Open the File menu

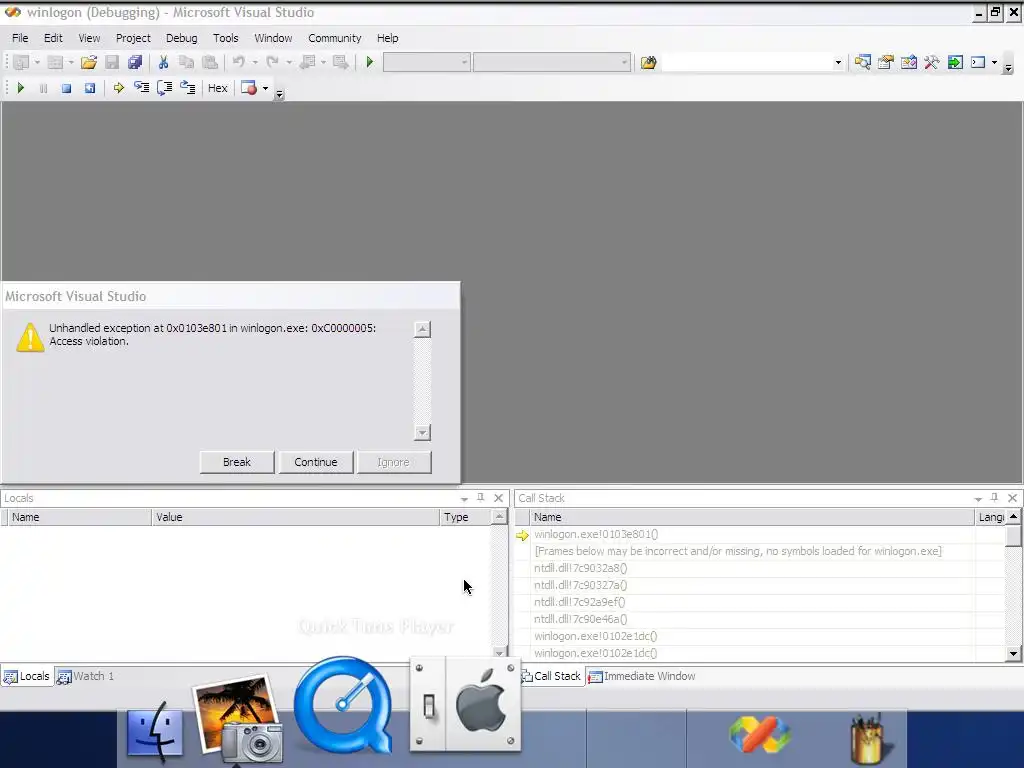(20, 38)
